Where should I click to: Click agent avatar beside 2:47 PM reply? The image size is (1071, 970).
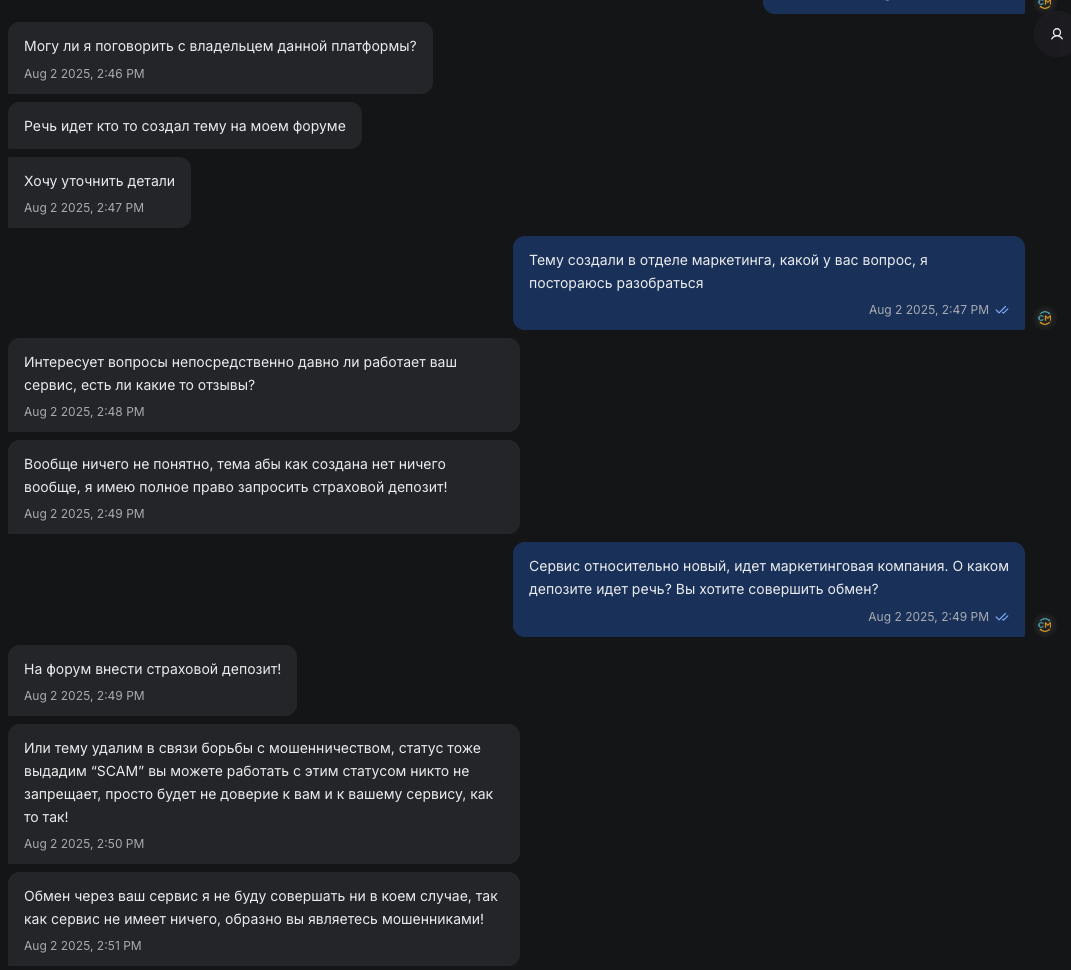click(1045, 318)
